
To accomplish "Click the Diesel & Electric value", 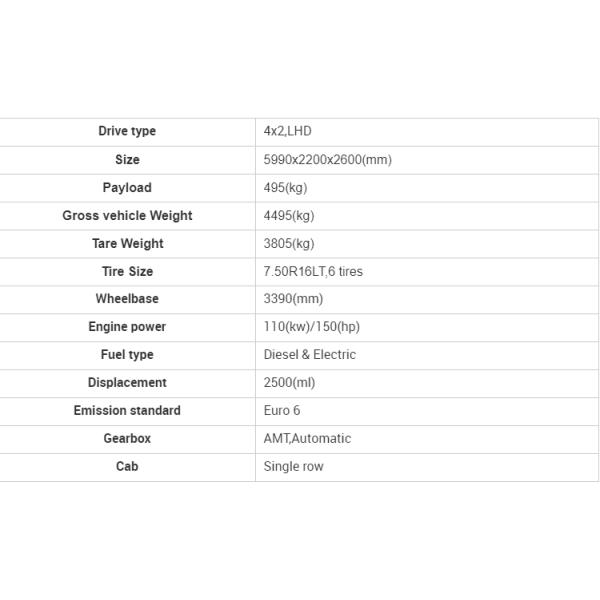I will point(309,355).
